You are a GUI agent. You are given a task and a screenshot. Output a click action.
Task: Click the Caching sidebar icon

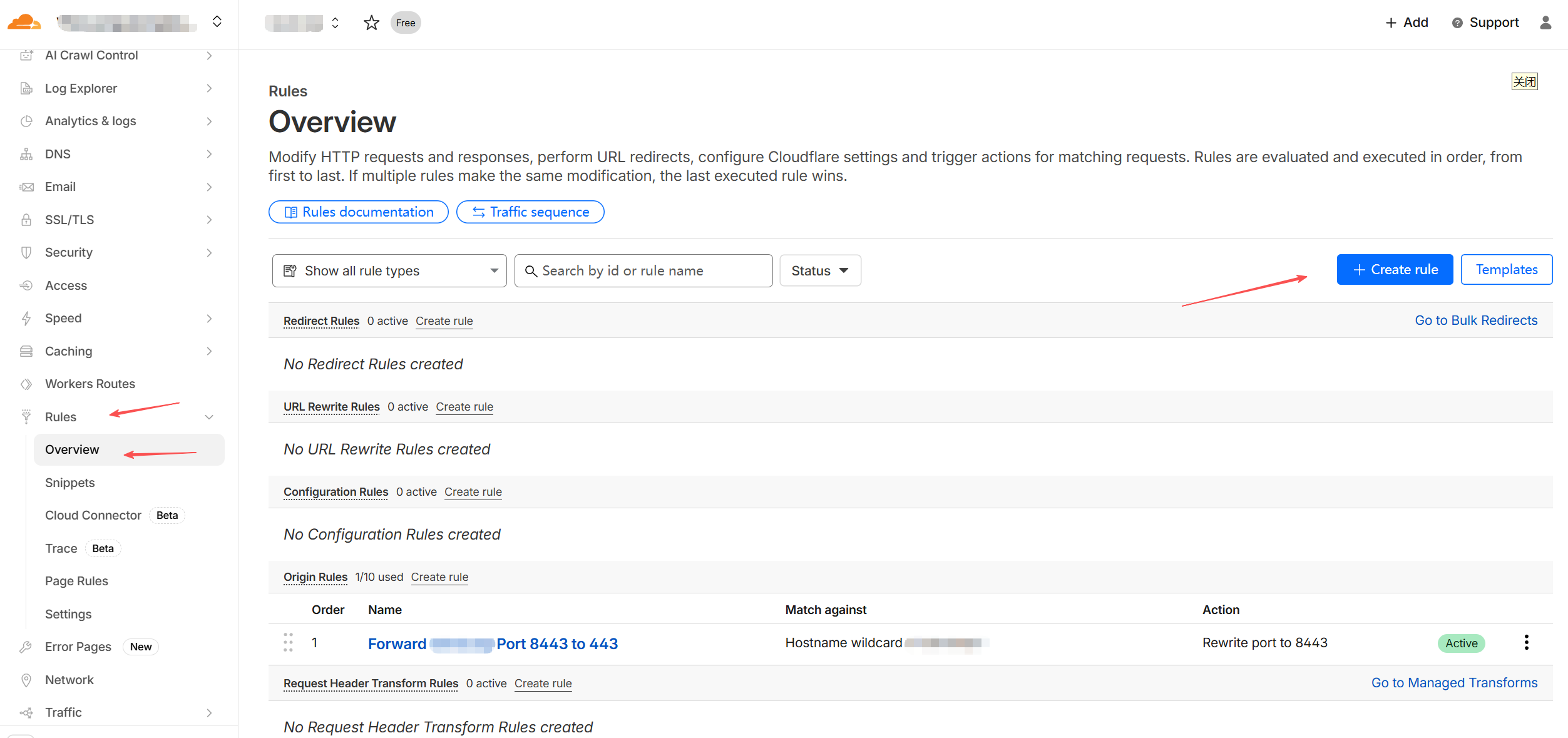point(26,351)
